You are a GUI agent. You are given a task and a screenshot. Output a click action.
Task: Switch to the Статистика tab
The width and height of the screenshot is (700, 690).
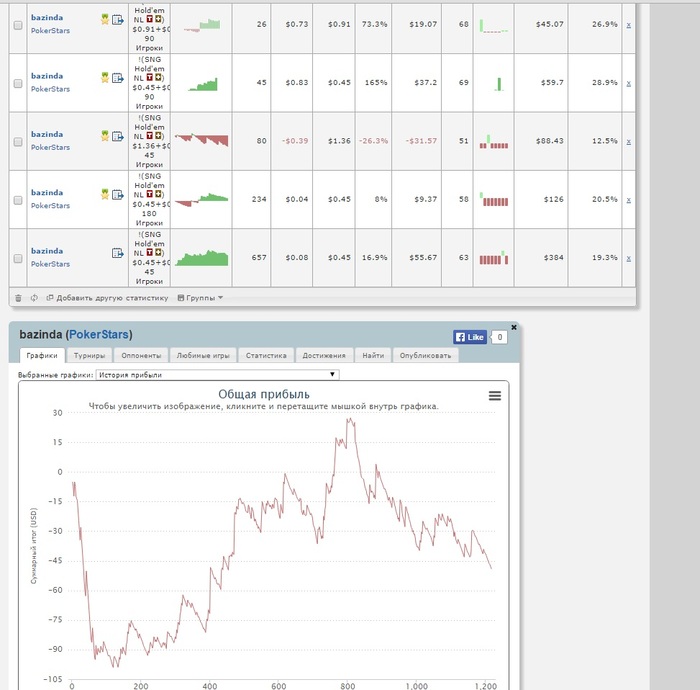coord(266,355)
